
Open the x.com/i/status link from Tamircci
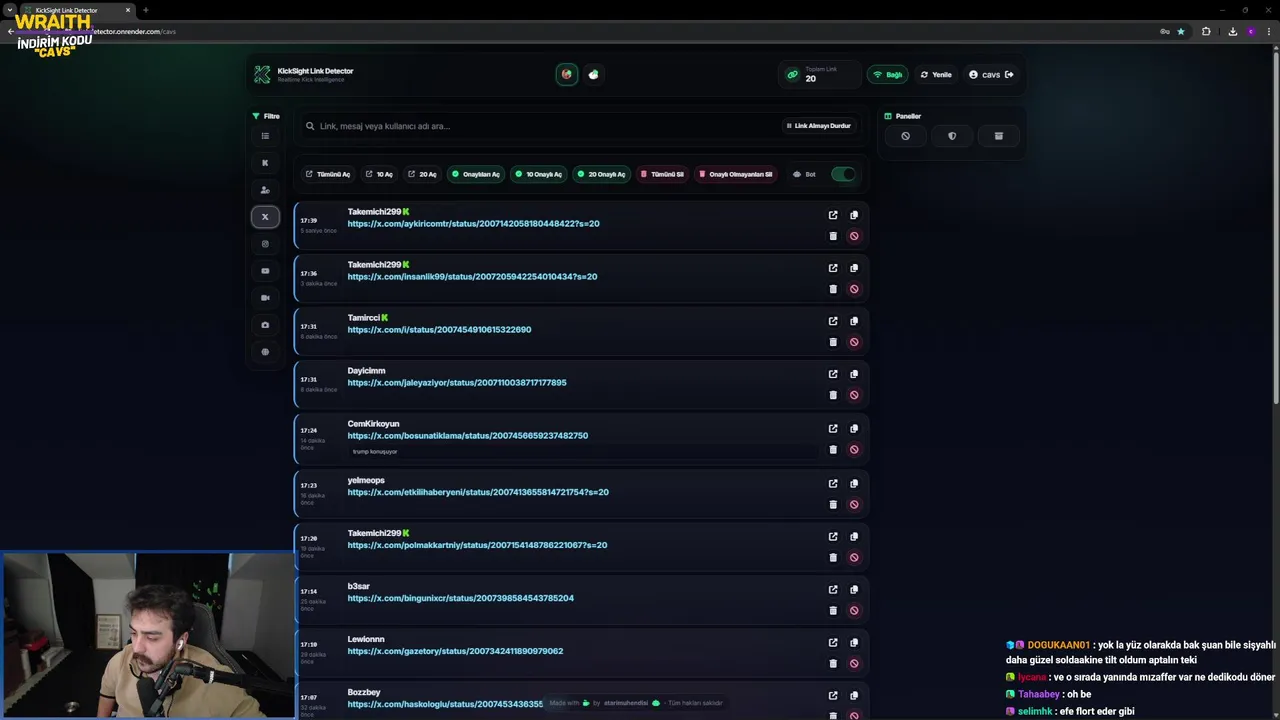(439, 330)
